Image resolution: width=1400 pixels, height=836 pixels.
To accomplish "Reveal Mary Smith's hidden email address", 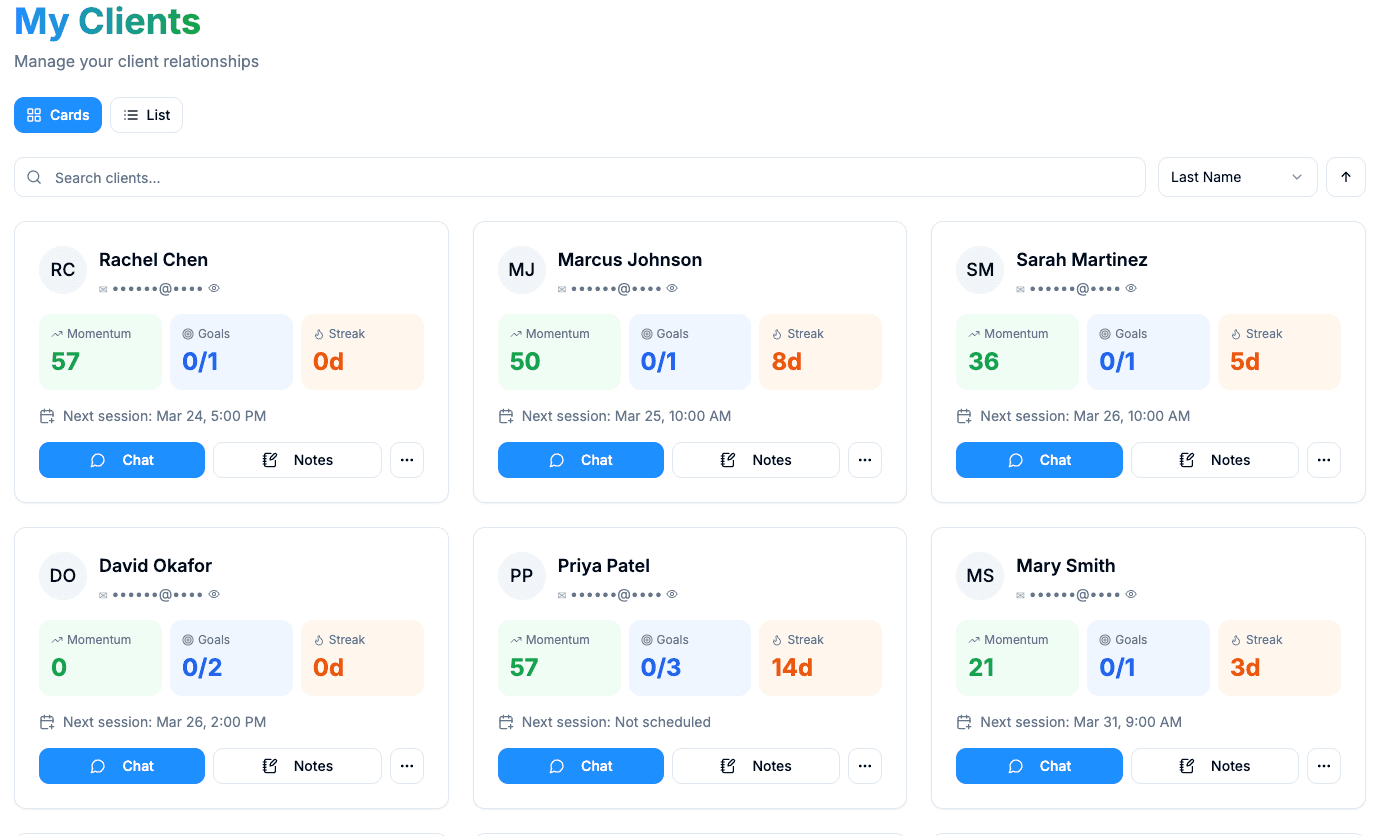I will (1131, 594).
